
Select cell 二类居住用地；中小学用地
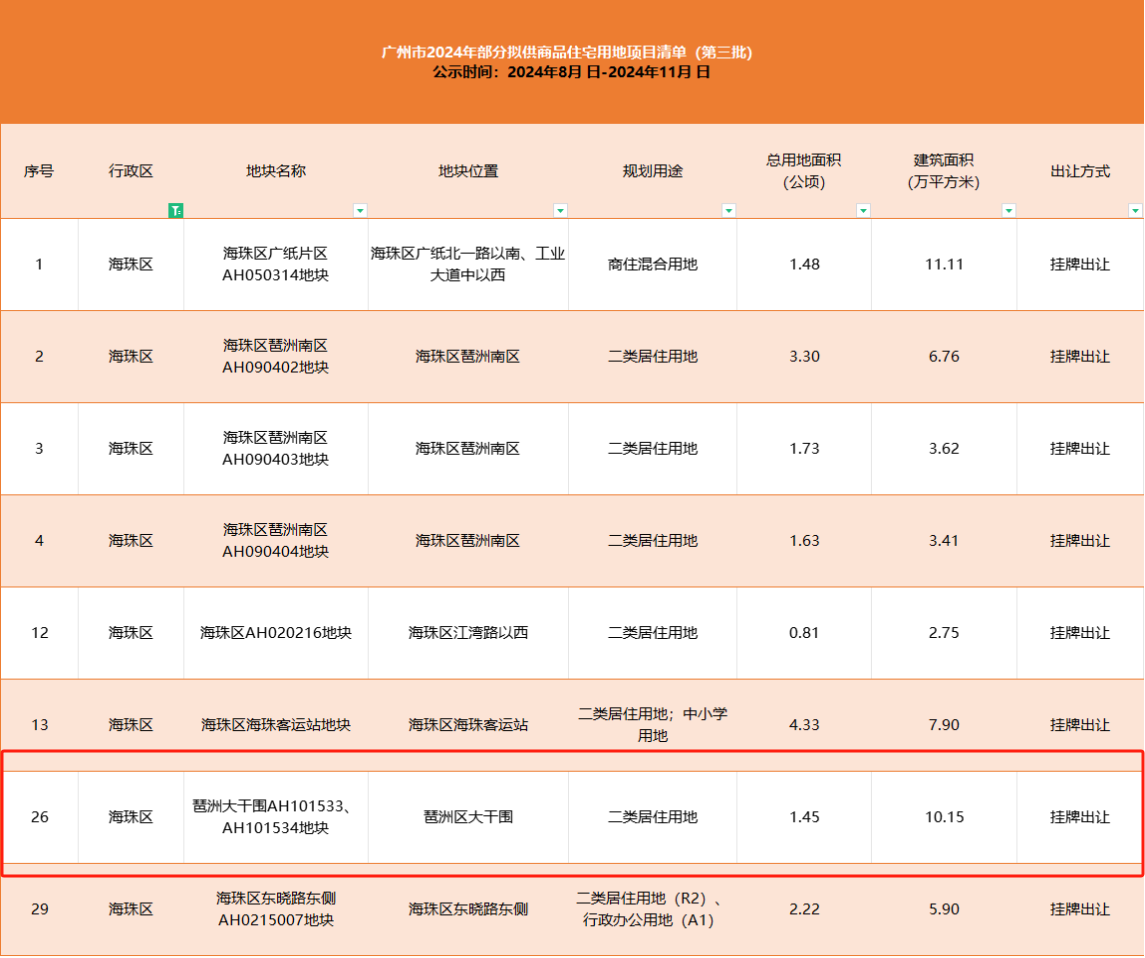pyautogui.click(x=653, y=724)
